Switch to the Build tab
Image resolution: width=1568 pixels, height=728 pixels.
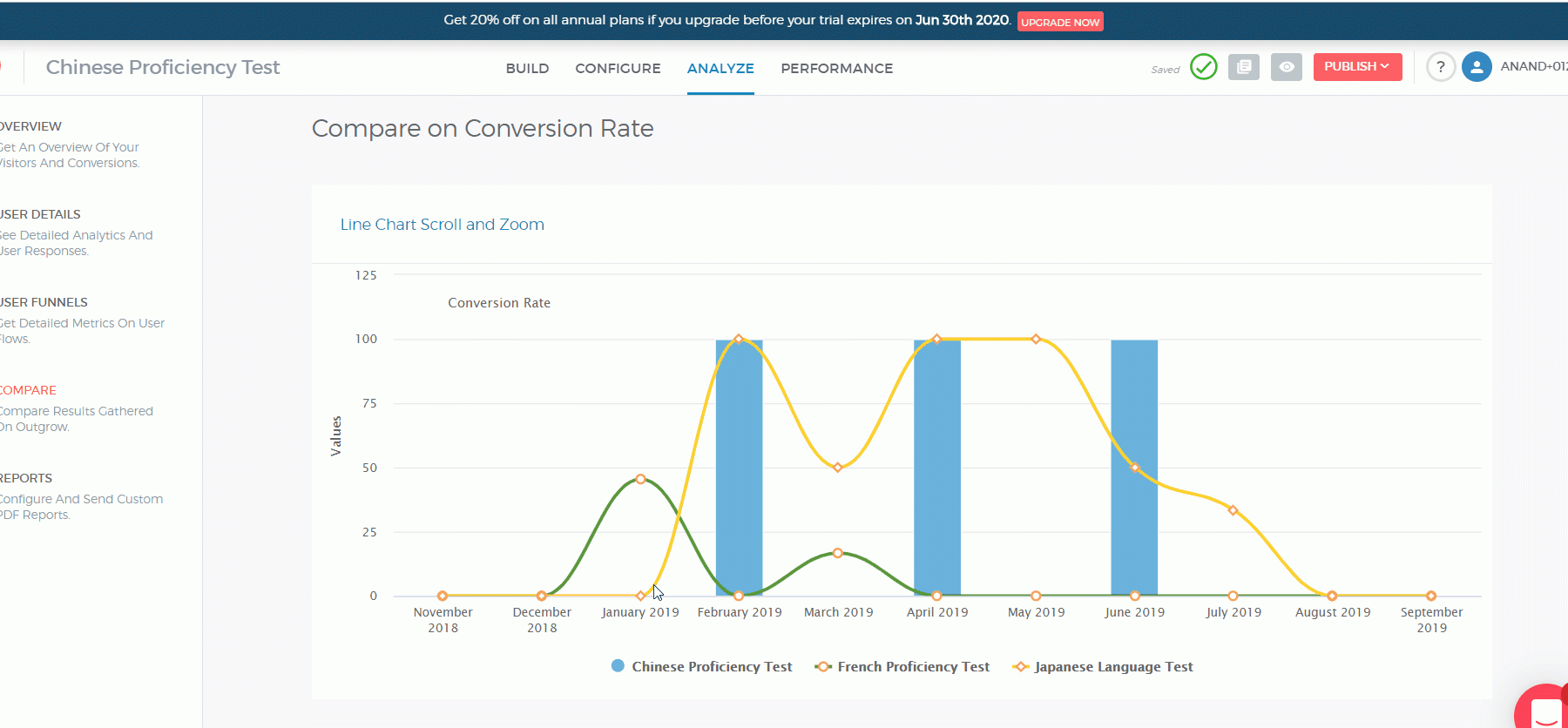click(527, 69)
